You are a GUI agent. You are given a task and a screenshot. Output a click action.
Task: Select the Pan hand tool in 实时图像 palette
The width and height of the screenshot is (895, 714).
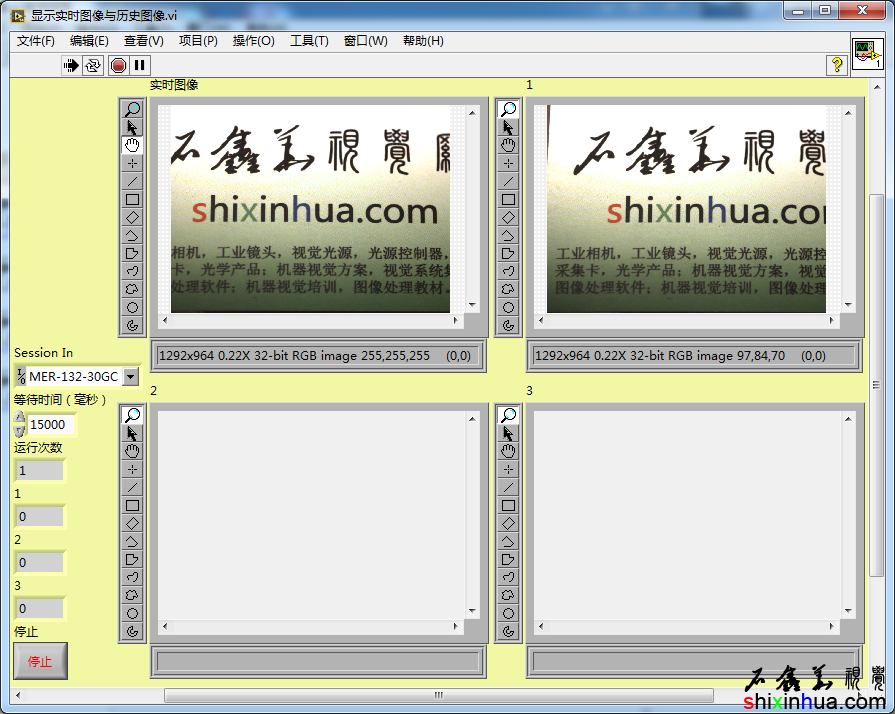[132, 145]
